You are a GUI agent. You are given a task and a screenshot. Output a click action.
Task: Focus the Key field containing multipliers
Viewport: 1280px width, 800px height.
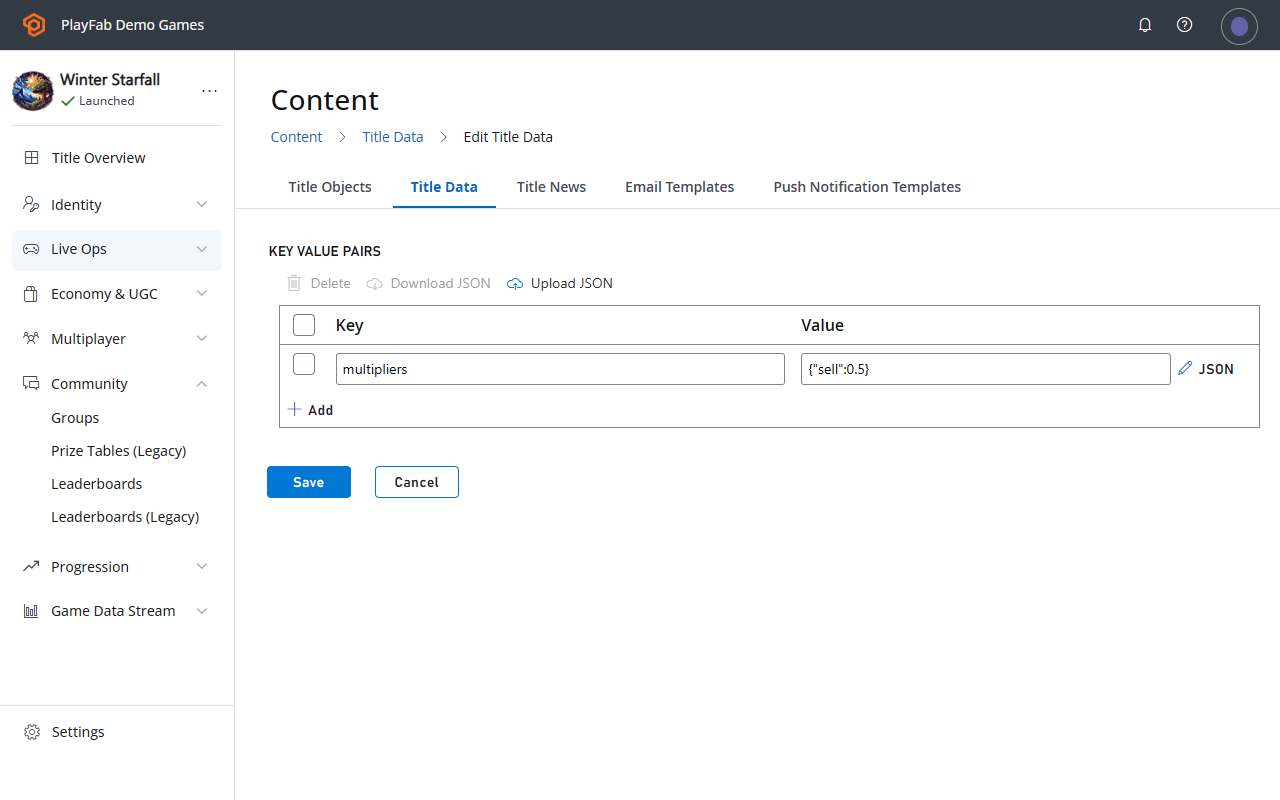560,369
